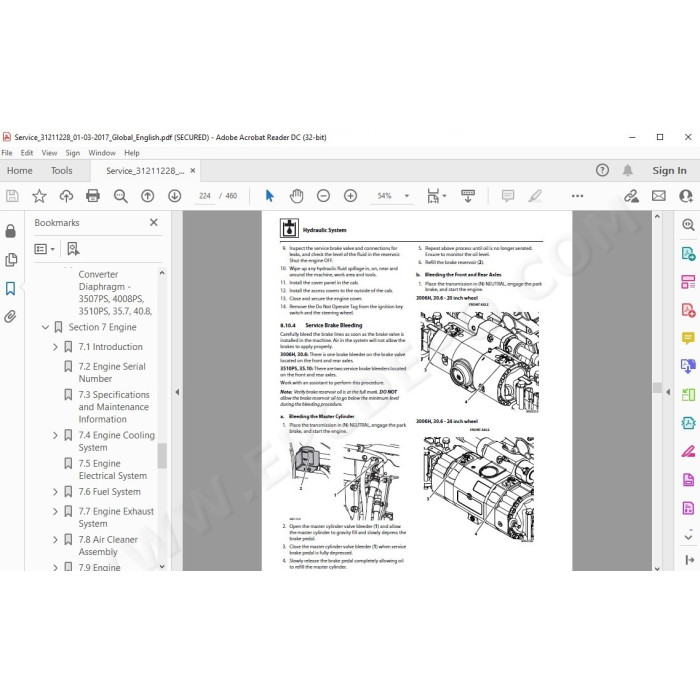Screen dimensions: 700x700
Task: Open the search tool in right pane
Action: [x=688, y=225]
